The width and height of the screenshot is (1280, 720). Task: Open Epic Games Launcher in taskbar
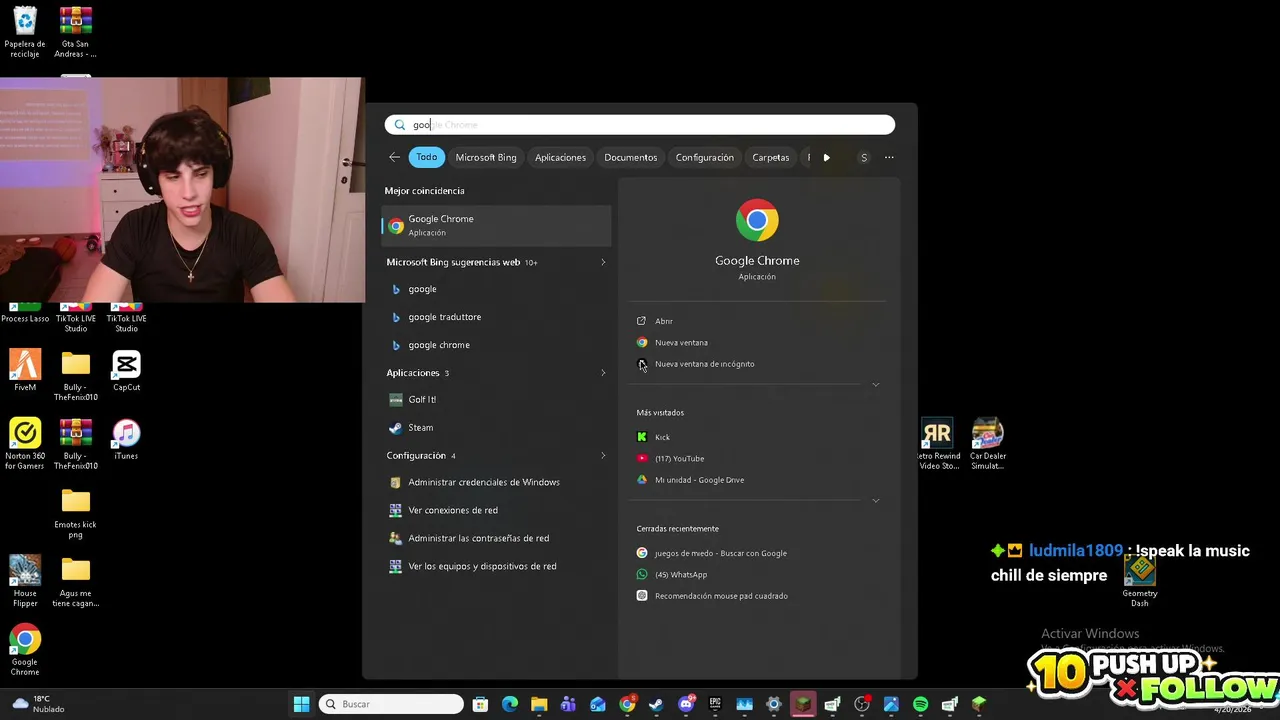tap(715, 704)
